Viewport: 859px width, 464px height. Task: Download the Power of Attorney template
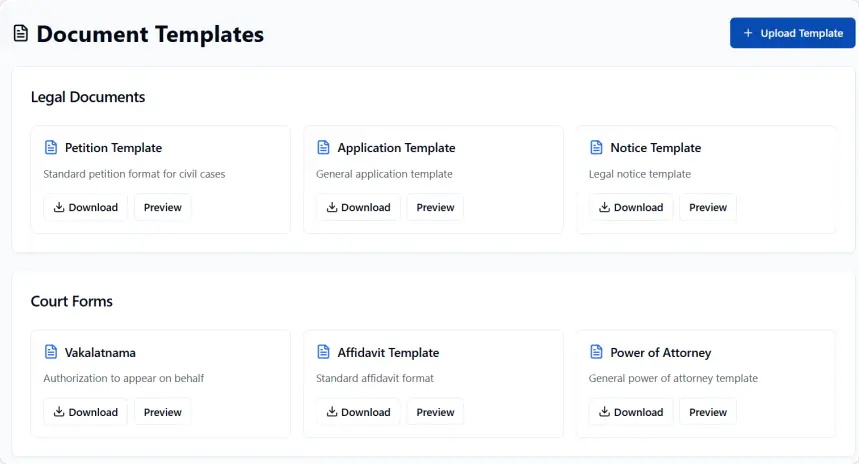631,412
